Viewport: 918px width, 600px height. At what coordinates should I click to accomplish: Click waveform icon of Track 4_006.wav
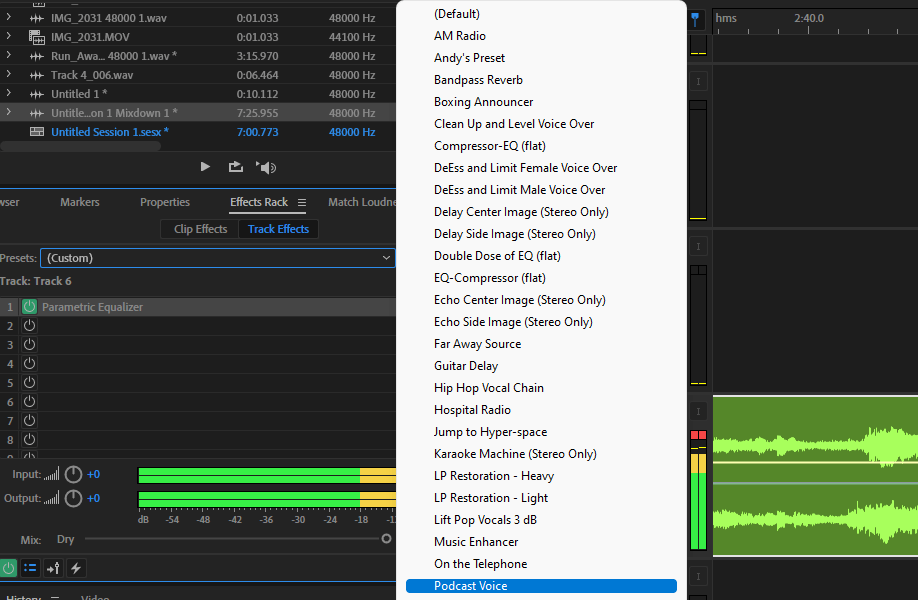pos(36,76)
